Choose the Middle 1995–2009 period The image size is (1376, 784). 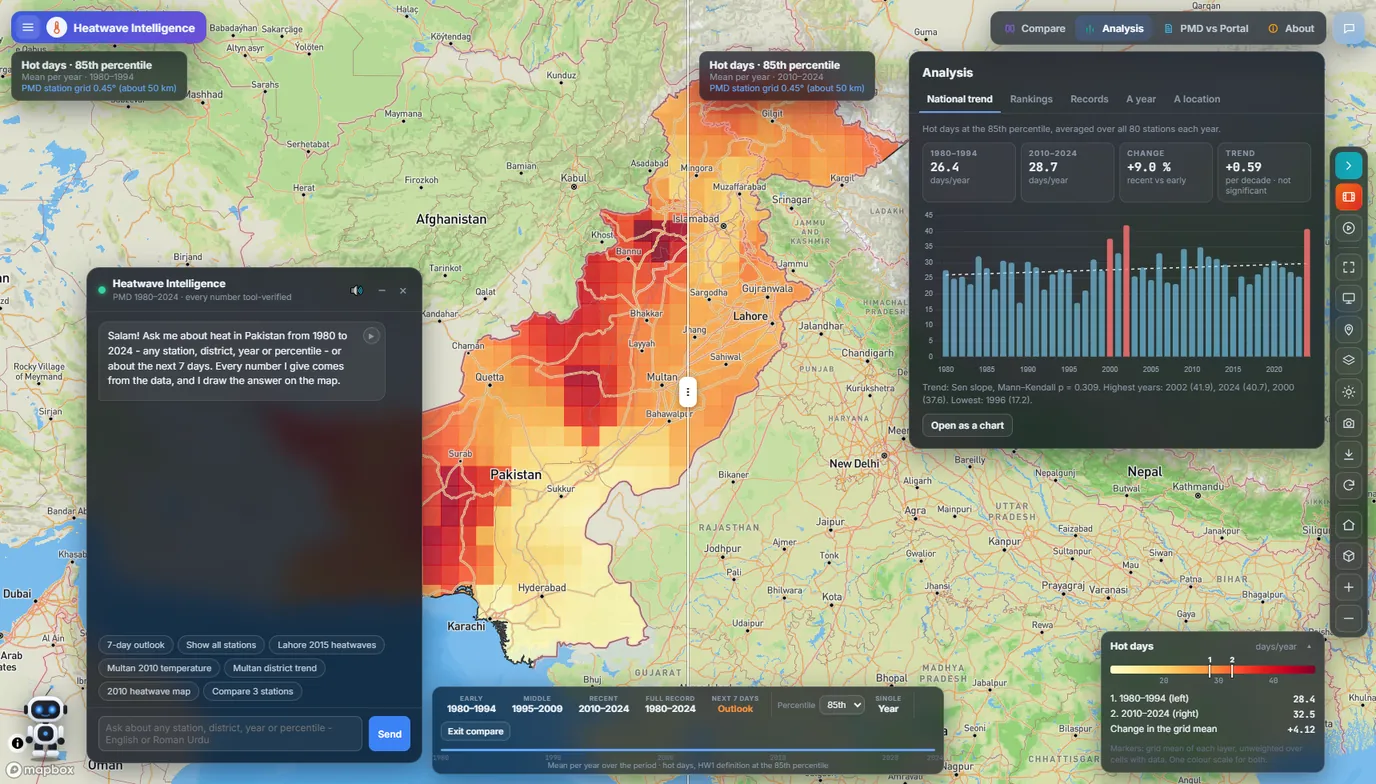(x=537, y=704)
